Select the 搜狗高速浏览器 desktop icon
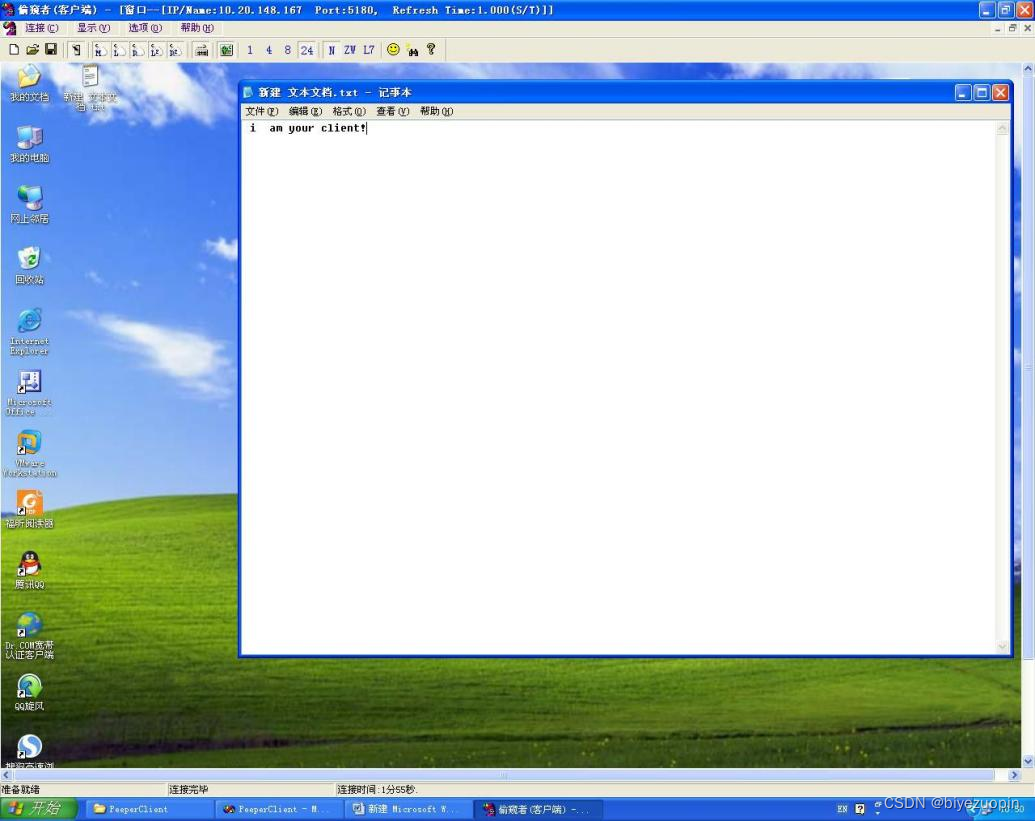This screenshot has height=821, width=1035. click(x=29, y=751)
